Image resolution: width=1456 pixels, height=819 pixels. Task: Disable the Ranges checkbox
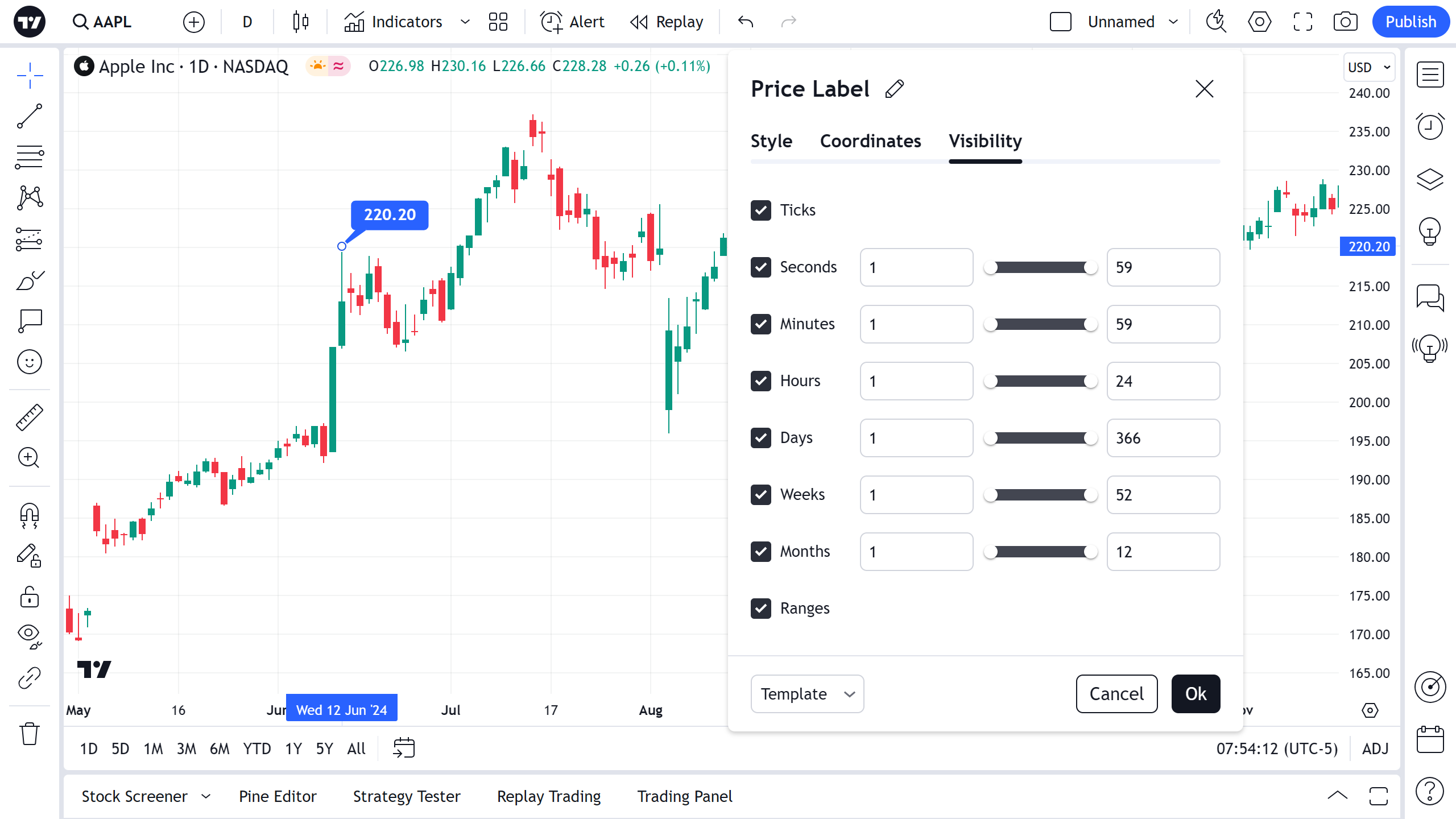point(761,609)
